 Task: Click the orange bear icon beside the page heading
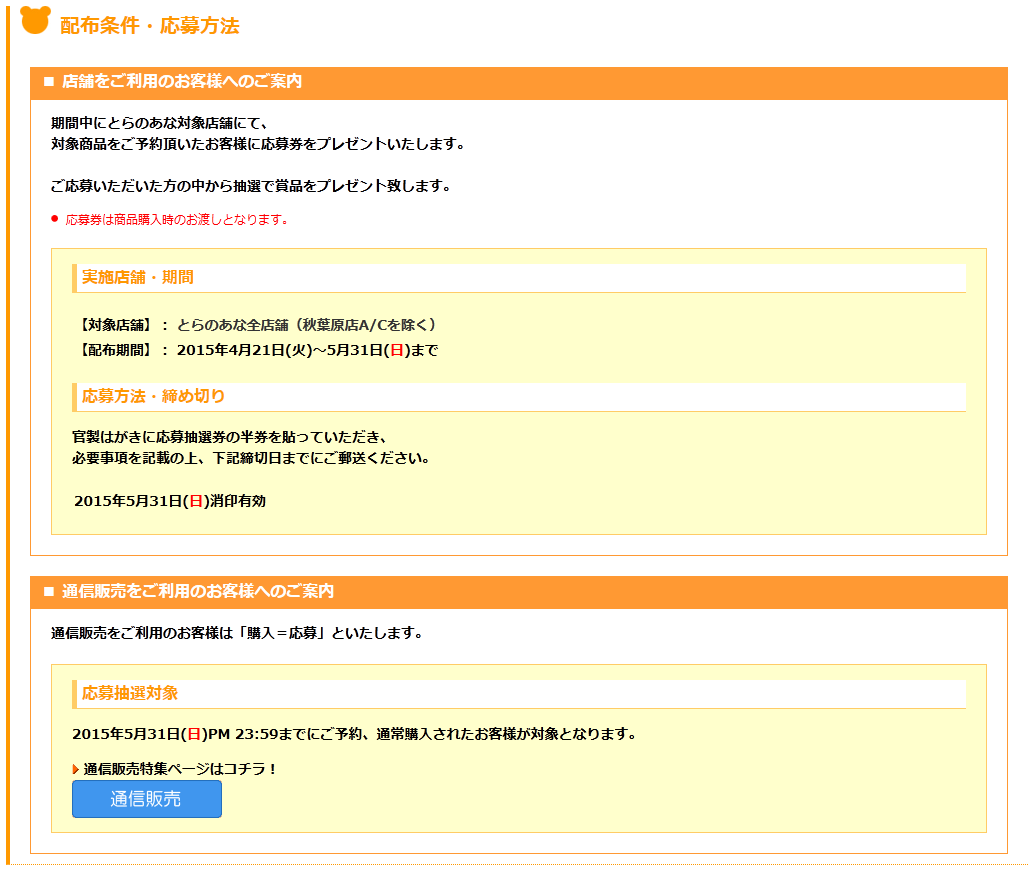click(35, 20)
